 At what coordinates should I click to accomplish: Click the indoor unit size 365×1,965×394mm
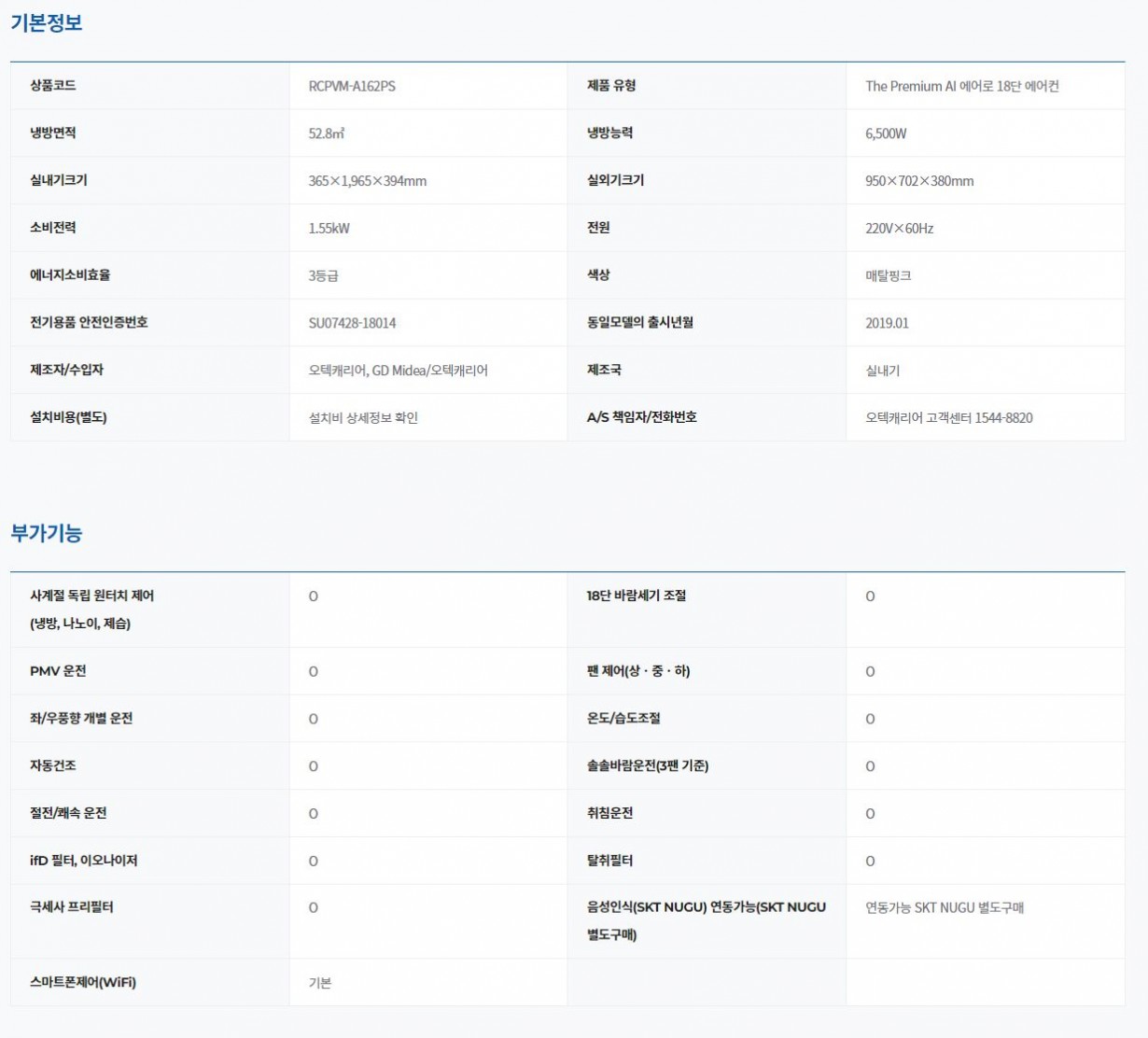point(367,181)
